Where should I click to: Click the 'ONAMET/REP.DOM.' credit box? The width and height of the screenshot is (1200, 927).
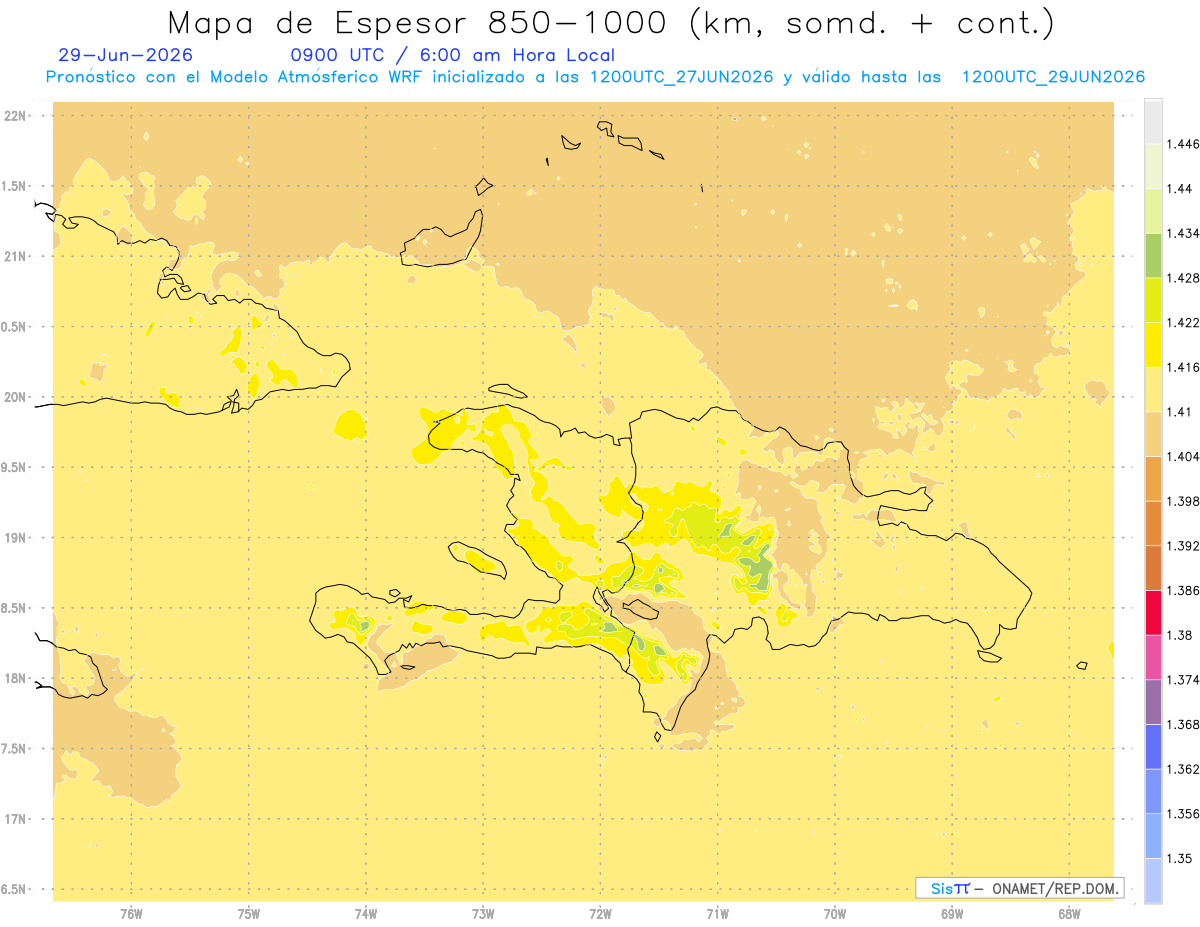point(1019,888)
